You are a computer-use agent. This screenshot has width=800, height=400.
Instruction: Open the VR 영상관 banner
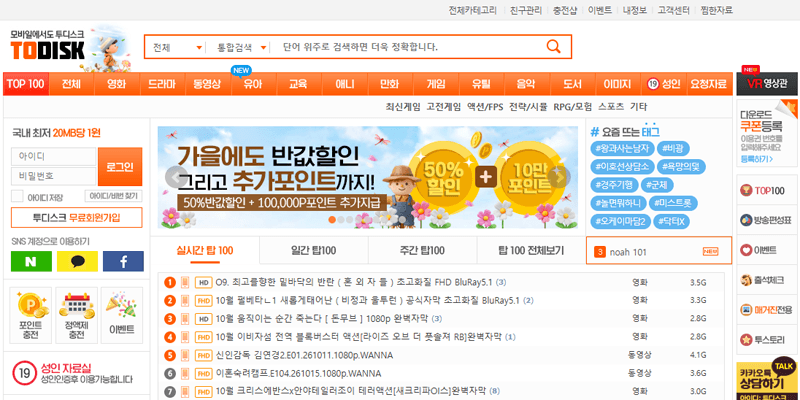point(767,83)
